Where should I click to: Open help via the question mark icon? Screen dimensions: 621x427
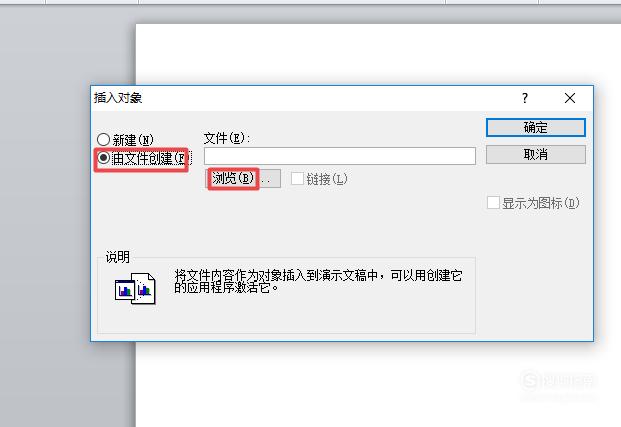tap(525, 98)
